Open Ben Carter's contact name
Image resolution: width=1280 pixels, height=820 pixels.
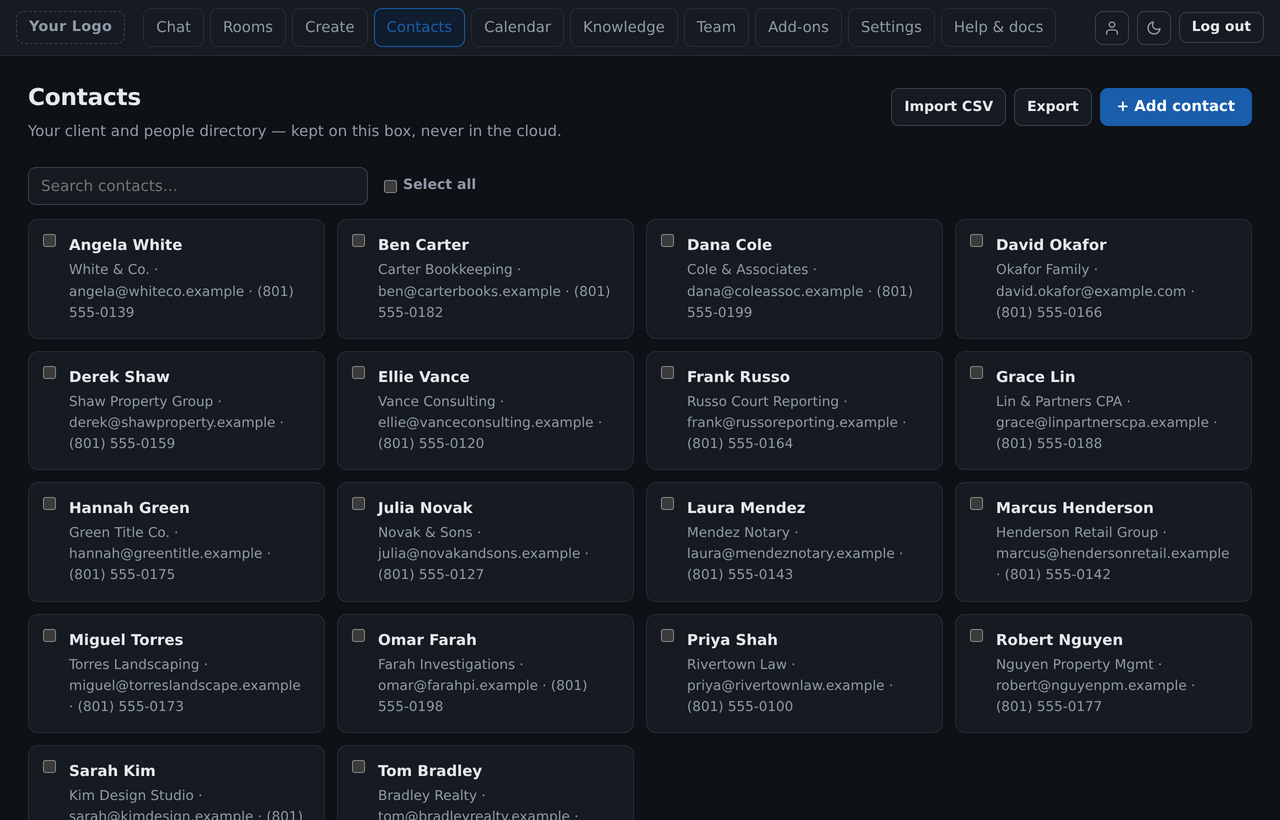point(423,245)
